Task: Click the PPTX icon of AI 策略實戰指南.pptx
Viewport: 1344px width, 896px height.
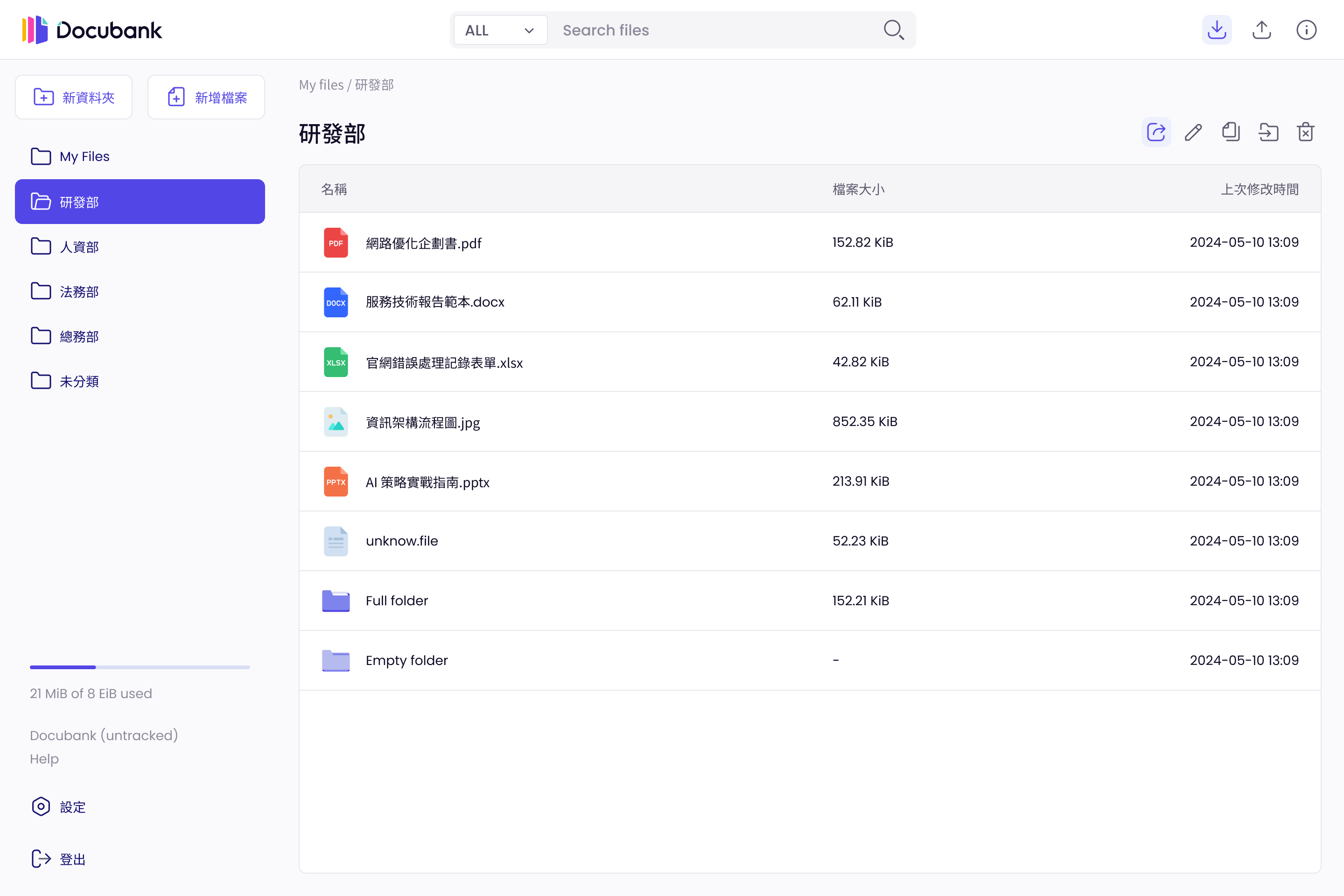Action: click(x=336, y=482)
